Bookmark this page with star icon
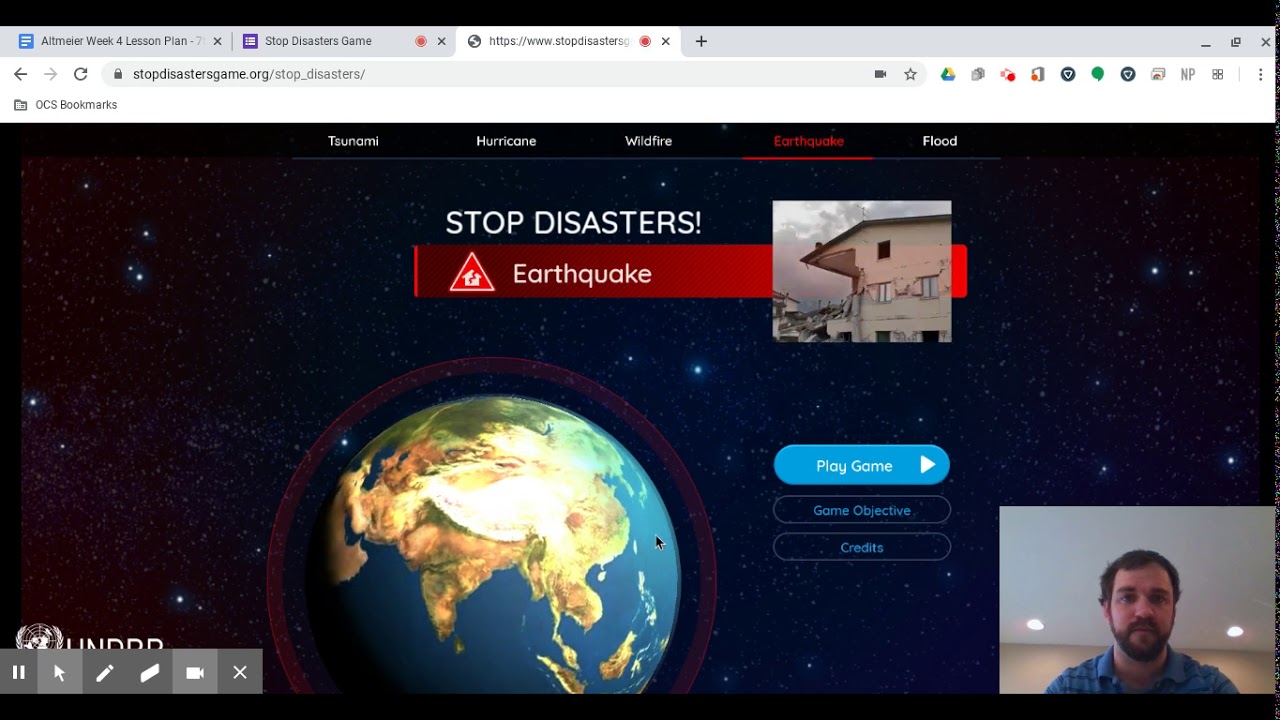 click(910, 74)
